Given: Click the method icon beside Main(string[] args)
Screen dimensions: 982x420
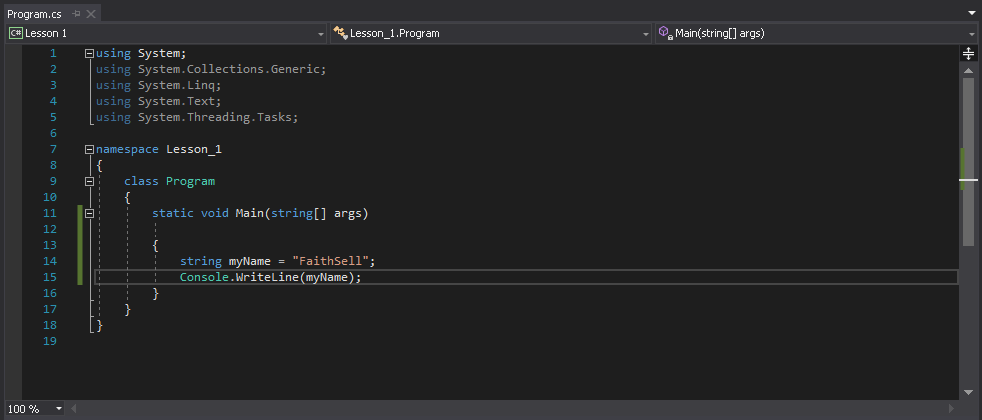Looking at the screenshot, I should coord(664,33).
